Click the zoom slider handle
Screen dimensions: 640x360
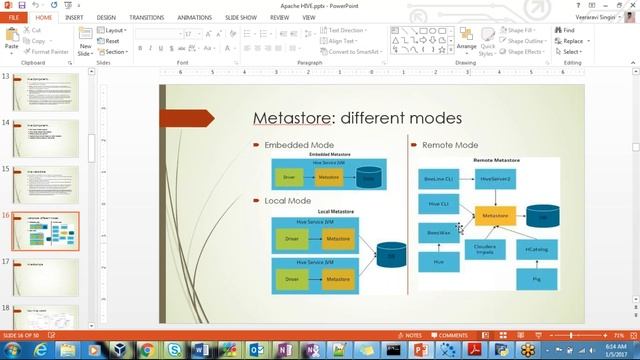point(571,335)
